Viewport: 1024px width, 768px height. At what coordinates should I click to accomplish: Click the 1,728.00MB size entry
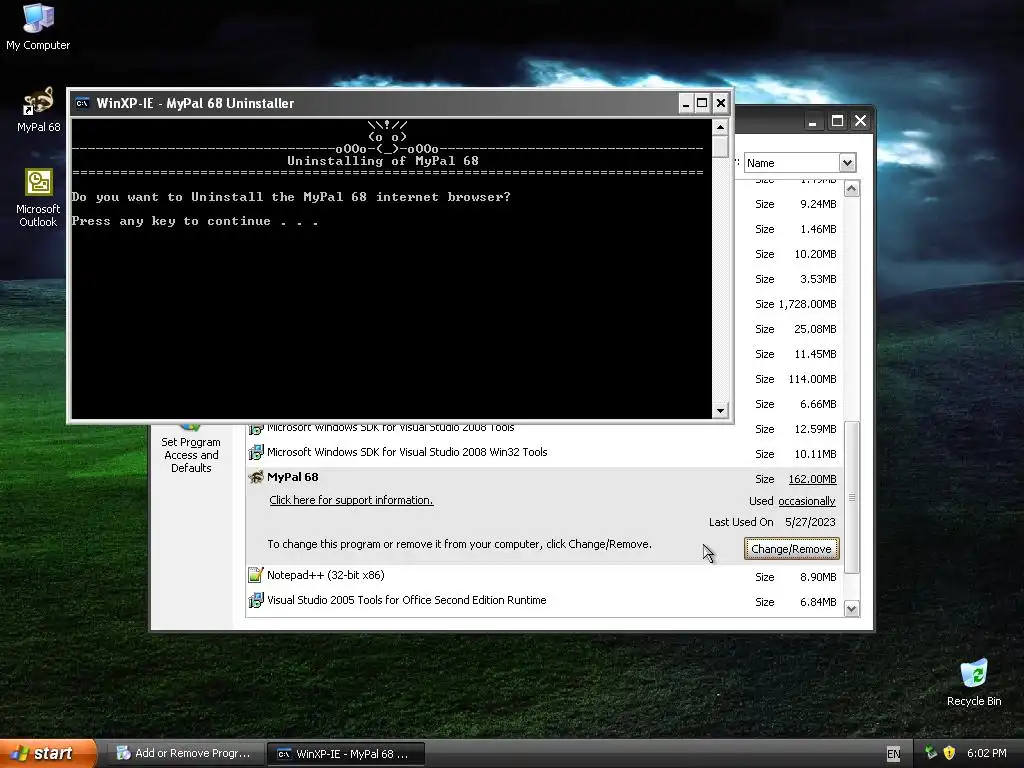[807, 304]
